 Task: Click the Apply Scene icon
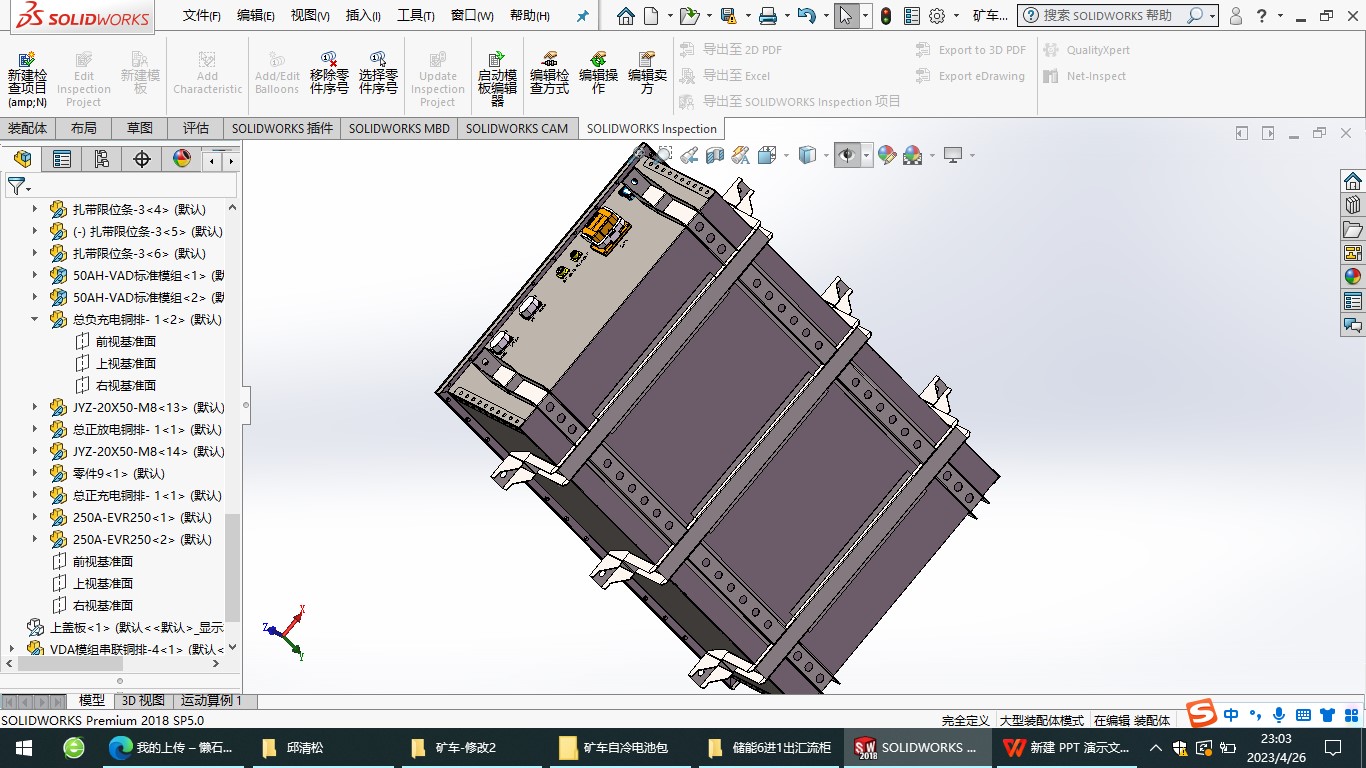coord(912,155)
